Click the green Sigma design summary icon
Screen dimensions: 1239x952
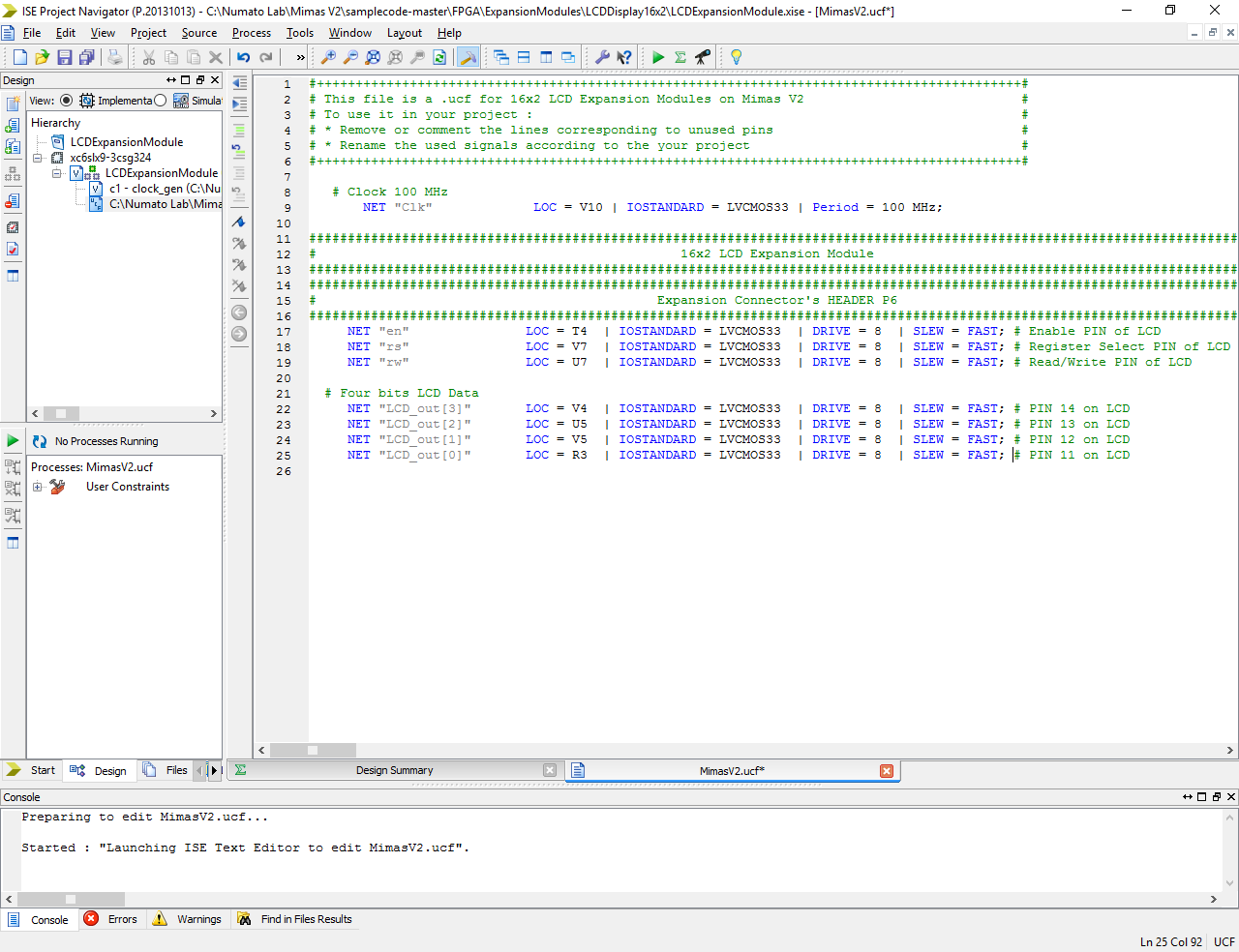click(x=680, y=57)
